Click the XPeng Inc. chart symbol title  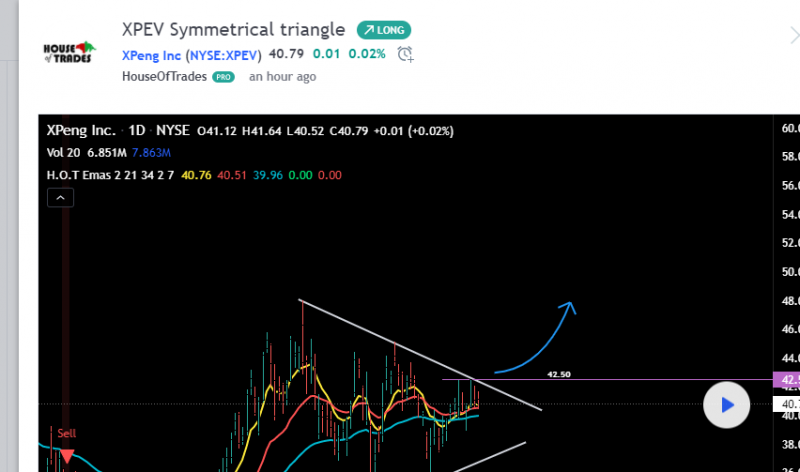click(x=81, y=131)
